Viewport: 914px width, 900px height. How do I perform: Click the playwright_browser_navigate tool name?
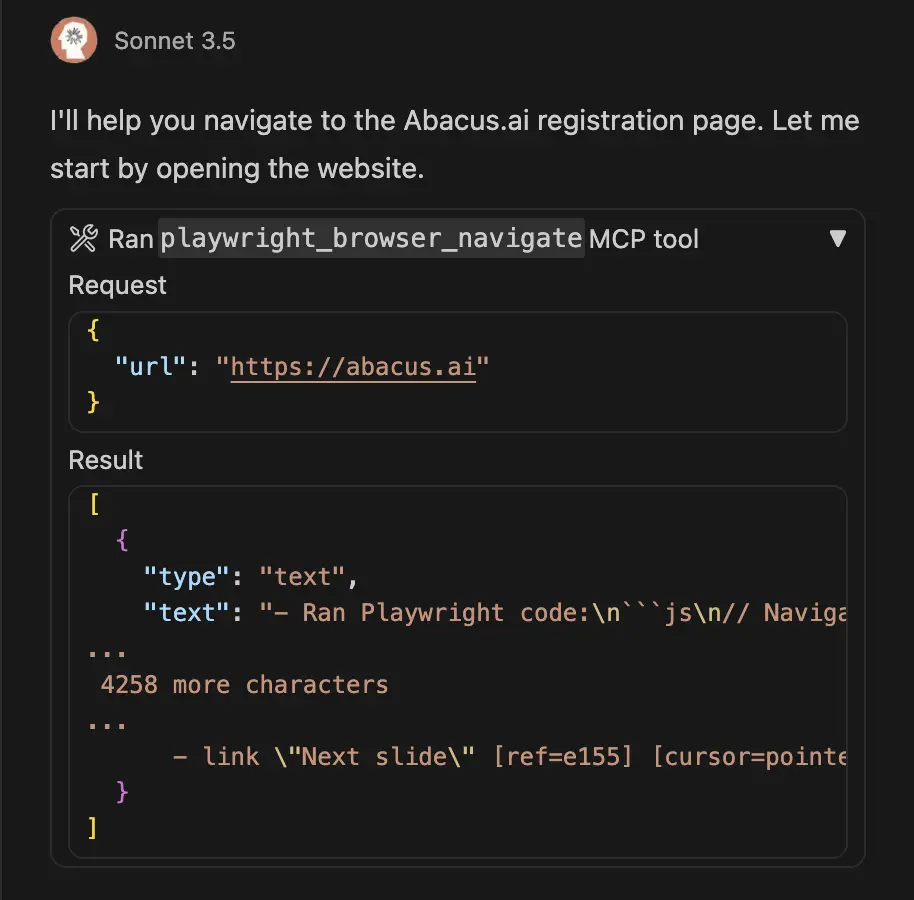[371, 239]
